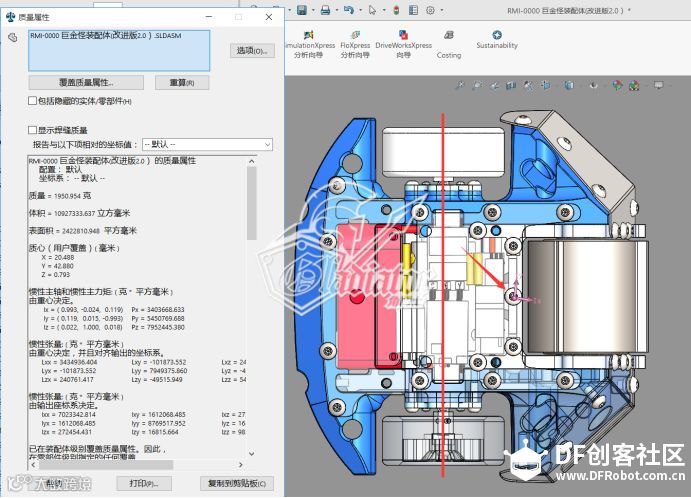Screen dimensions: 691x498
Task: Launch SimulationXpress analysis wizard
Action: (x=309, y=44)
